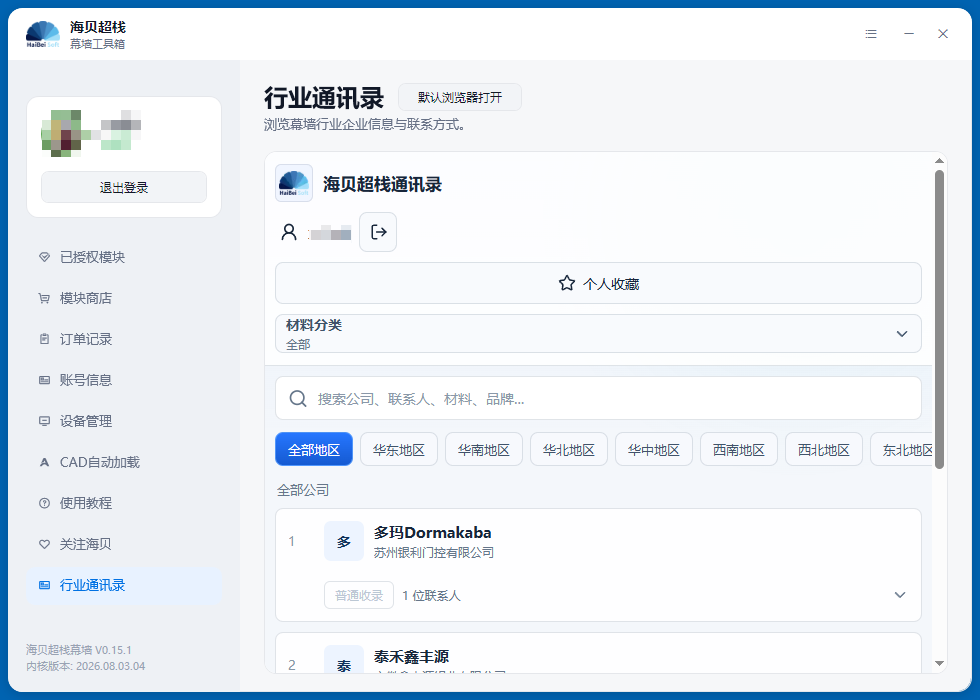This screenshot has height=700, width=980.
Task: Click the shopping cart icon beside 模块商店
Action: [44, 298]
